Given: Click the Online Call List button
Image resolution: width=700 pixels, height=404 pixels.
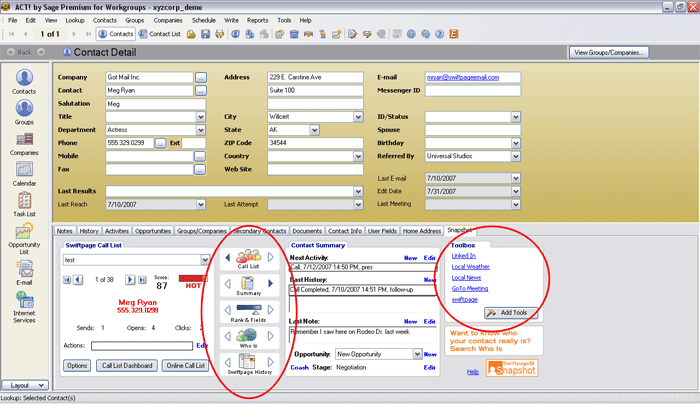Looking at the screenshot, I should (186, 366).
